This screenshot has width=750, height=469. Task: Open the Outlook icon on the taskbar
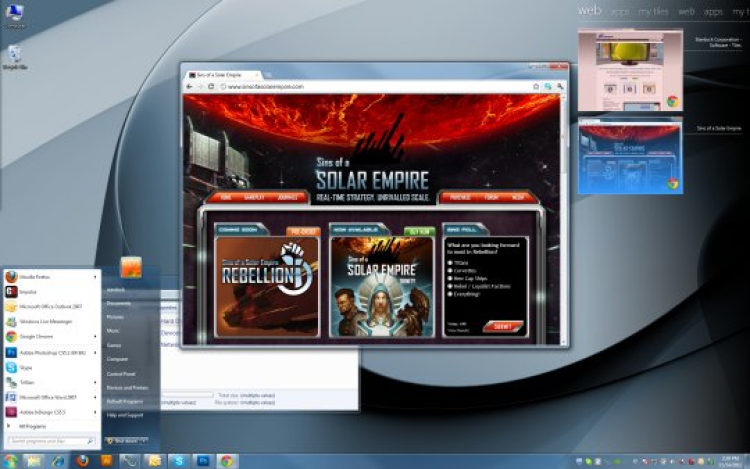point(154,461)
